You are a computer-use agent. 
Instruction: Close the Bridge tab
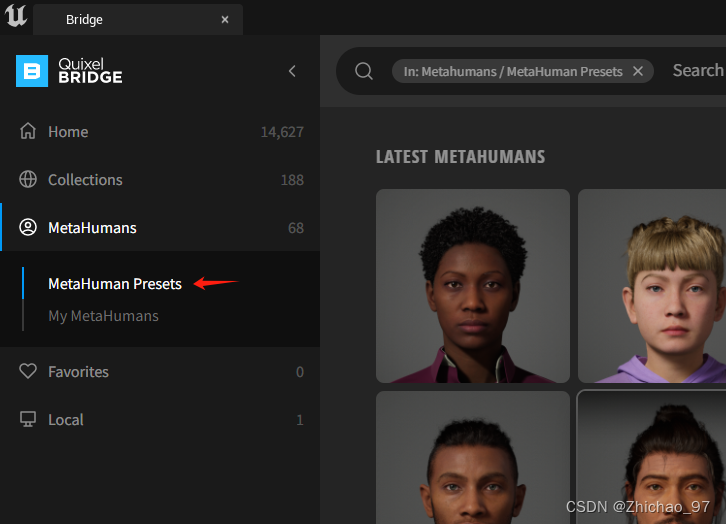[x=225, y=19]
